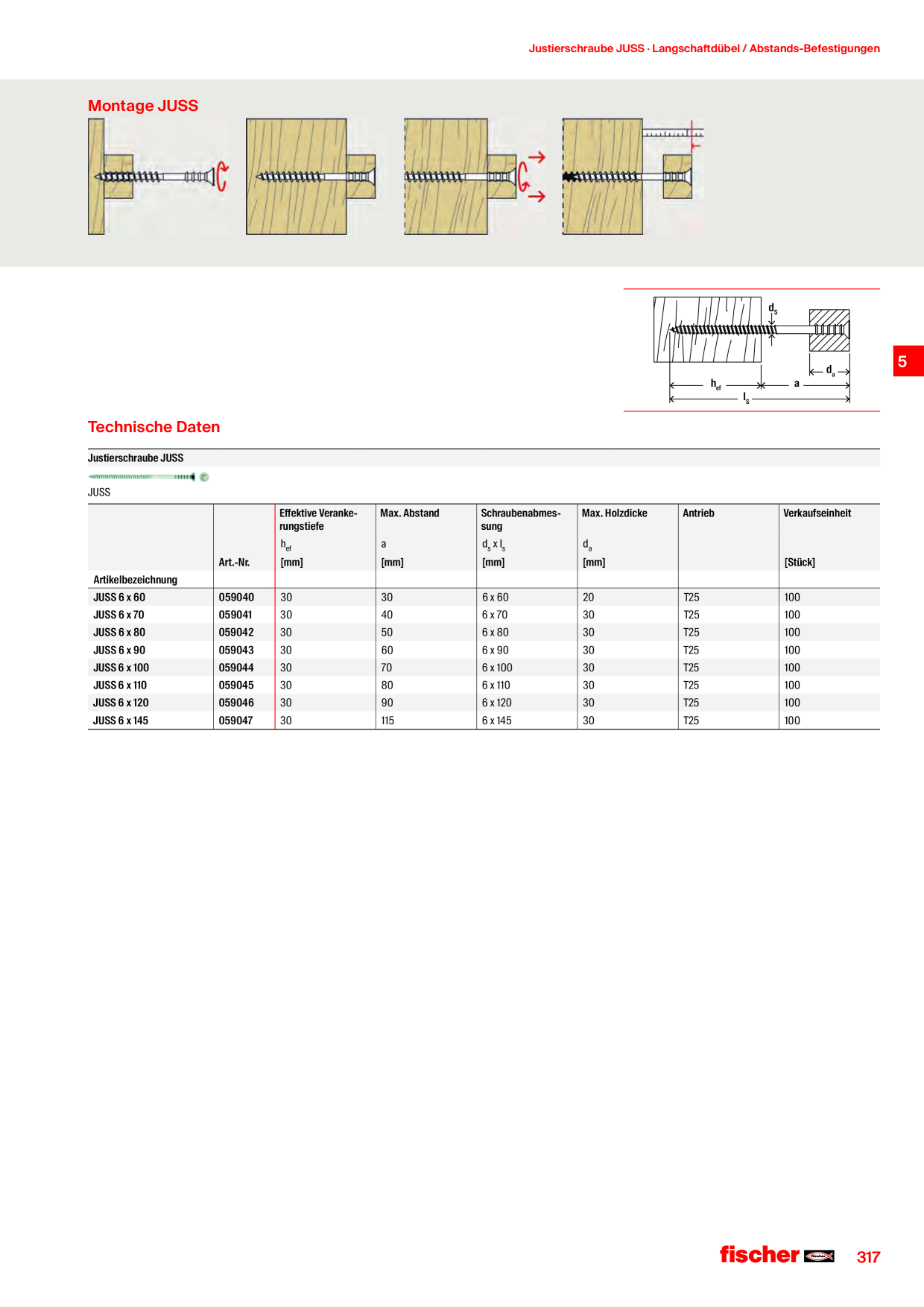
Task: Click the max distance value 115
Action: (387, 721)
